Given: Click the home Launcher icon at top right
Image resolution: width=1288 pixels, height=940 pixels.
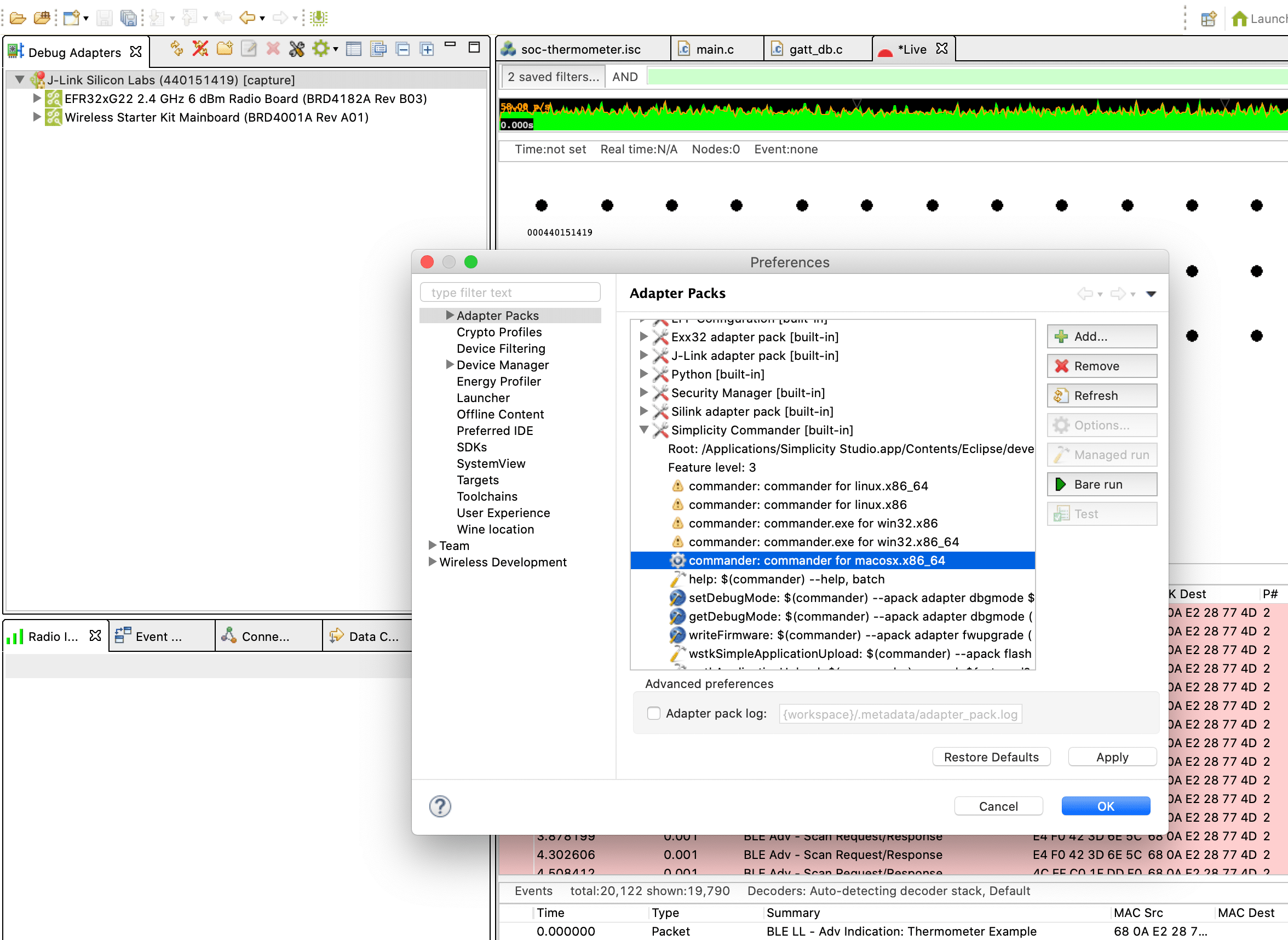Looking at the screenshot, I should coord(1240,18).
